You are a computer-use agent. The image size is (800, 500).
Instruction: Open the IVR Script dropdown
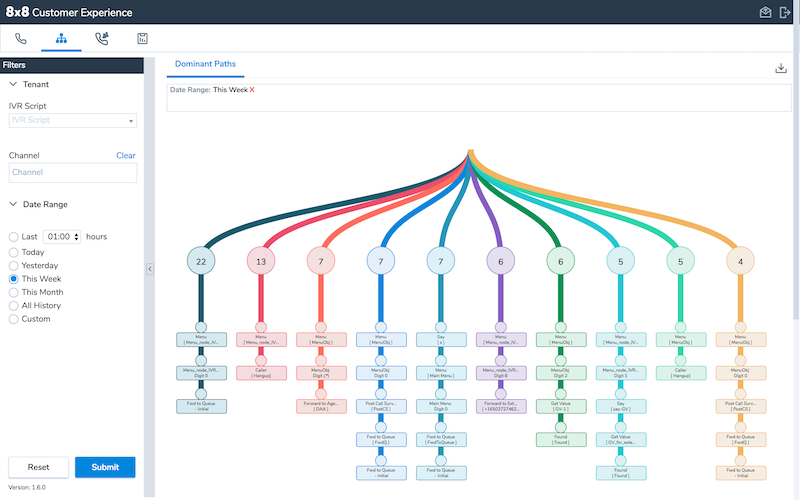[x=73, y=120]
